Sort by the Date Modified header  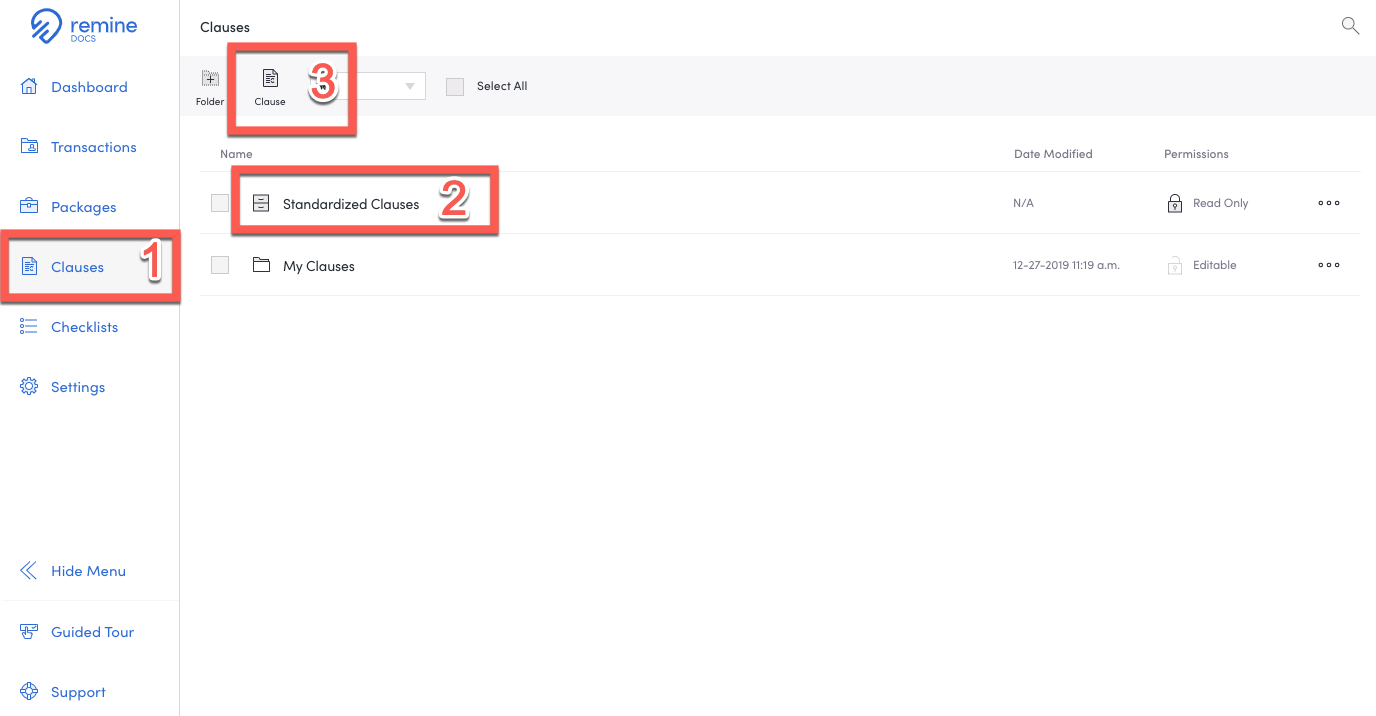1053,154
